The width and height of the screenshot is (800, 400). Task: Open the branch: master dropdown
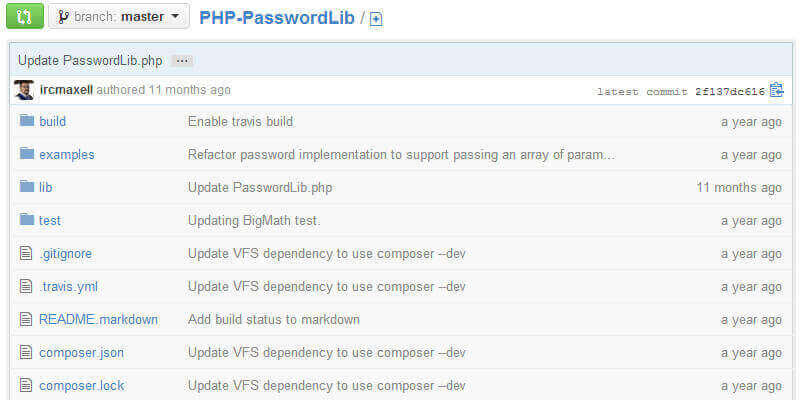coord(118,16)
